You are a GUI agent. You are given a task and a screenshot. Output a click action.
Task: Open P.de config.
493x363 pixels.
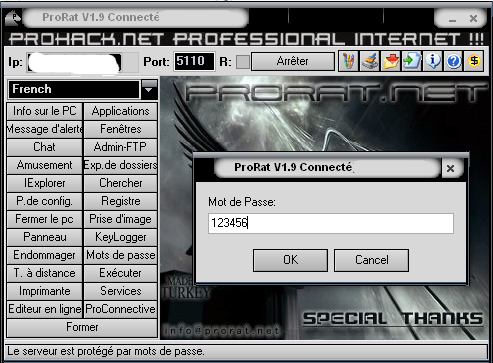click(x=45, y=201)
